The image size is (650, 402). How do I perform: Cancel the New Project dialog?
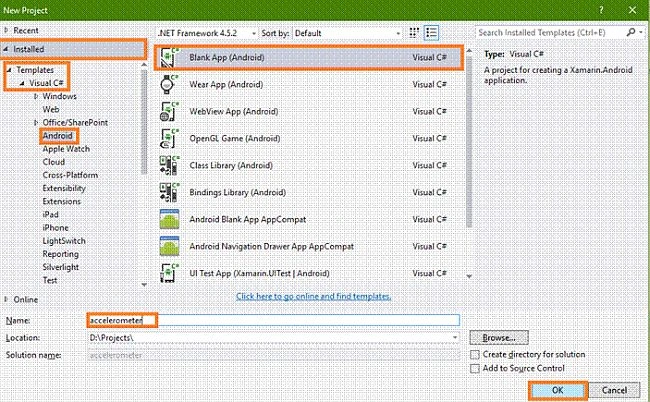614,390
